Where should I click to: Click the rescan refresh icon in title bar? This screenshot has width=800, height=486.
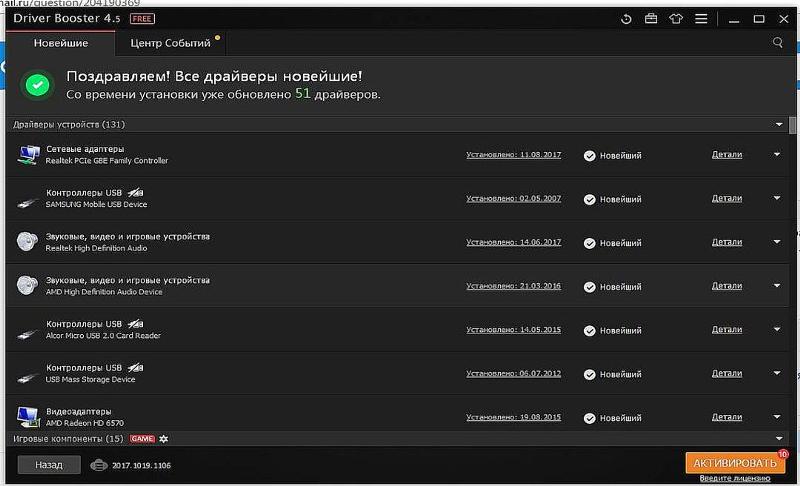pyautogui.click(x=626, y=19)
